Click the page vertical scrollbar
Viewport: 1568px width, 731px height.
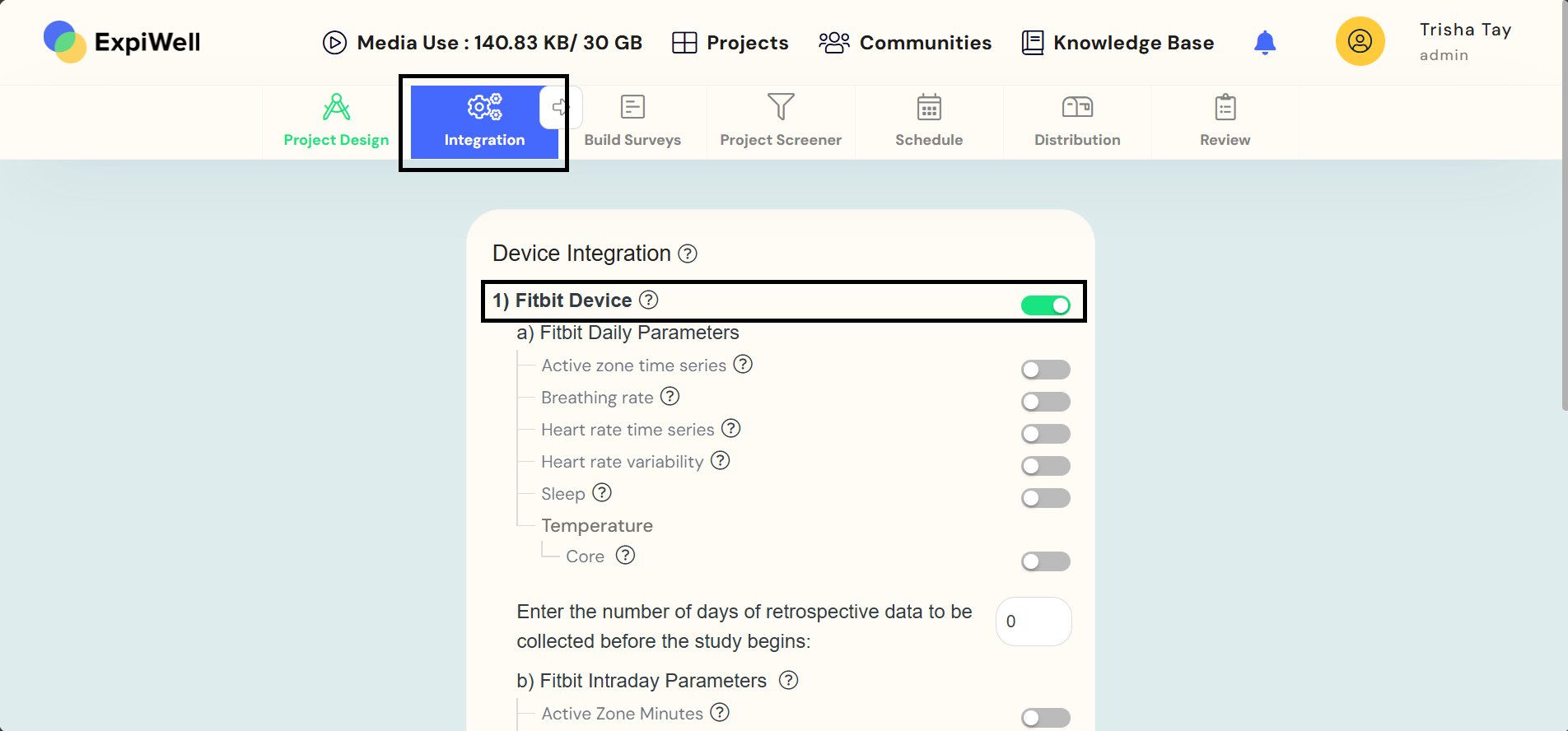(1564, 206)
